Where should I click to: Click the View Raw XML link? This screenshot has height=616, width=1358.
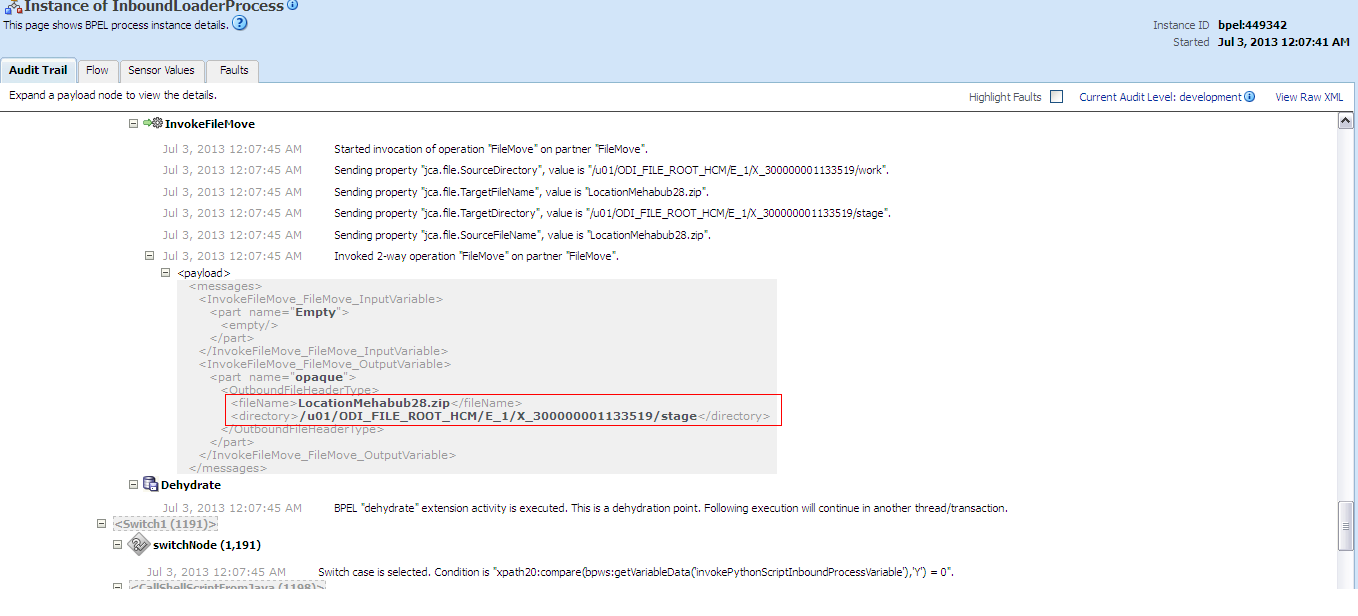point(1308,96)
